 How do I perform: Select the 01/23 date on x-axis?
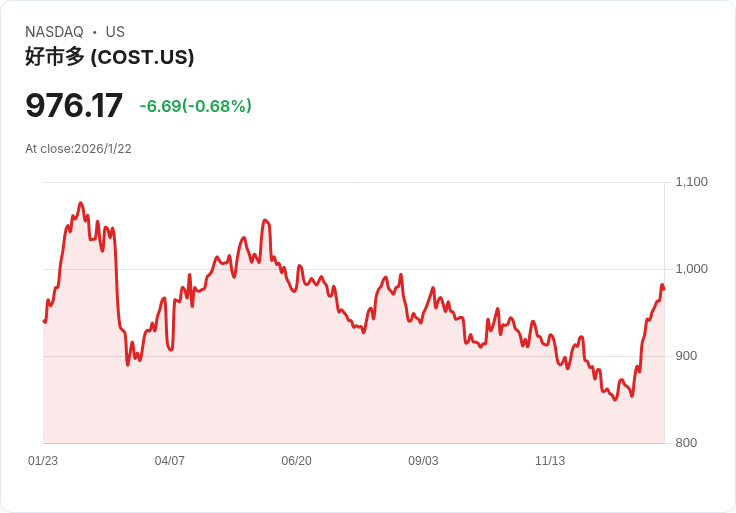coord(43,461)
